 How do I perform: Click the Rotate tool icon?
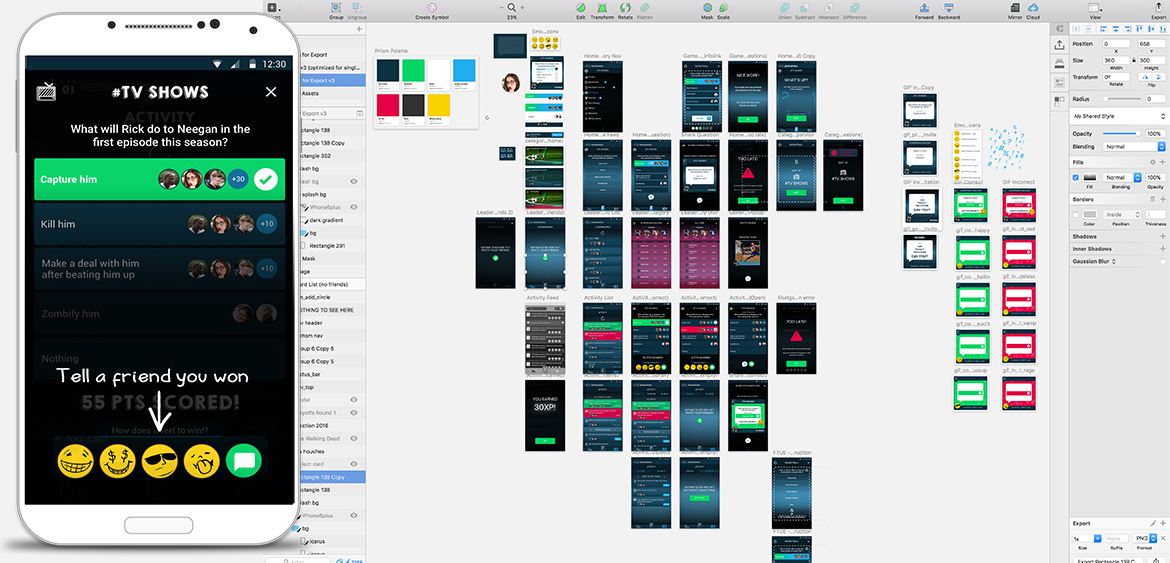coord(624,8)
